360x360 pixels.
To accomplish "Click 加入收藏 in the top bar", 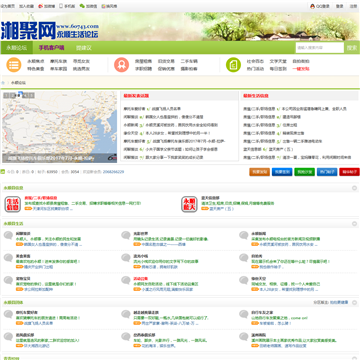I will pyautogui.click(x=26, y=6).
